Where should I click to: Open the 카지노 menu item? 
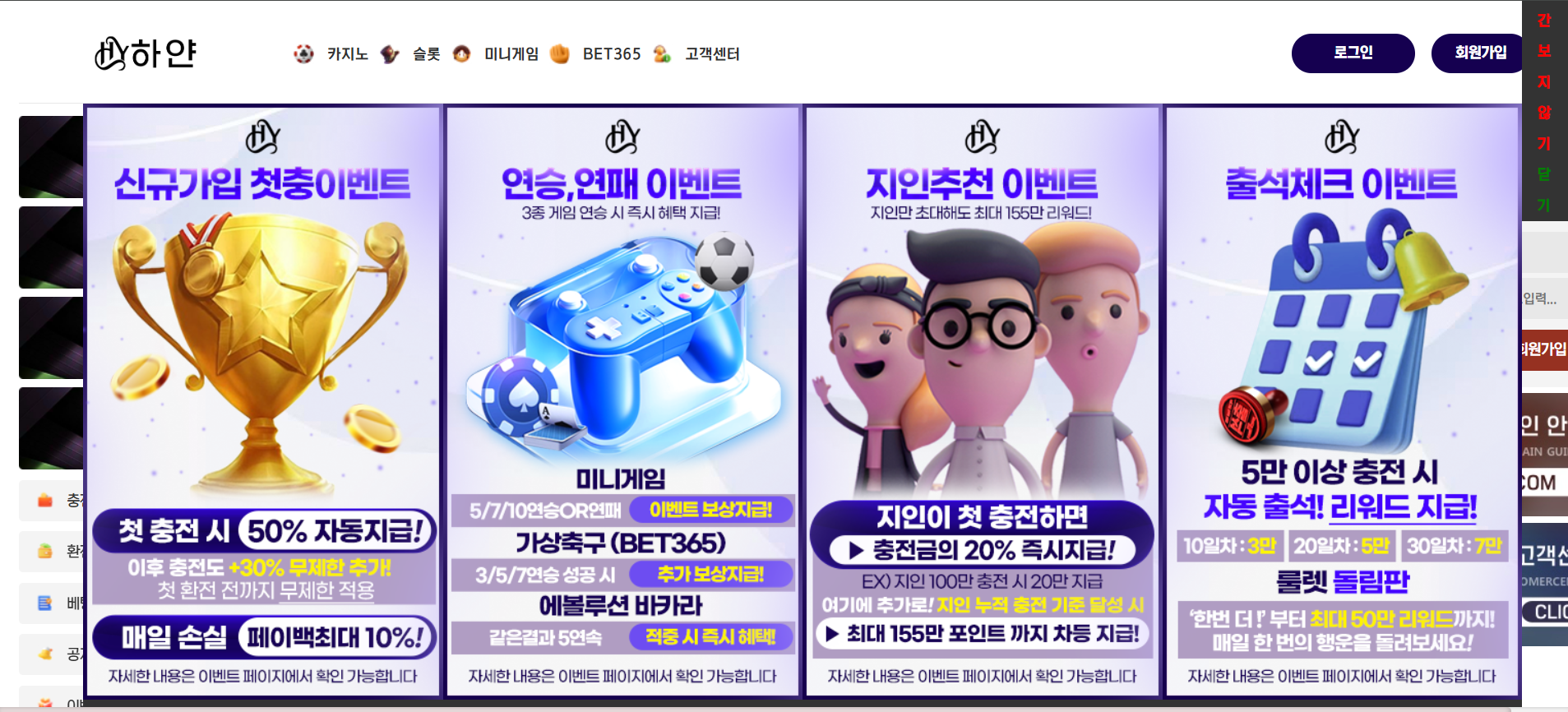click(347, 54)
